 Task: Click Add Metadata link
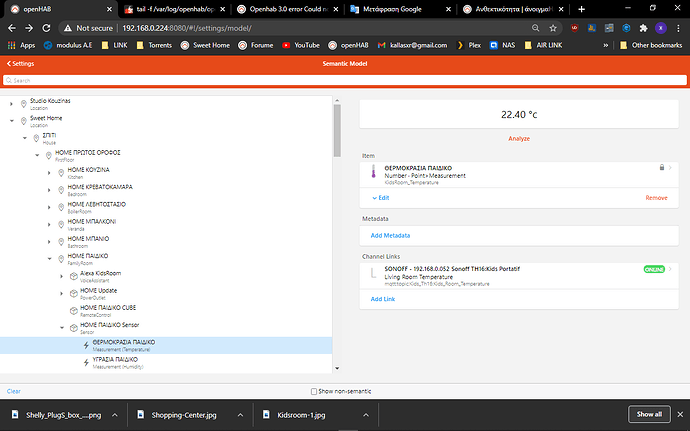[390, 236]
